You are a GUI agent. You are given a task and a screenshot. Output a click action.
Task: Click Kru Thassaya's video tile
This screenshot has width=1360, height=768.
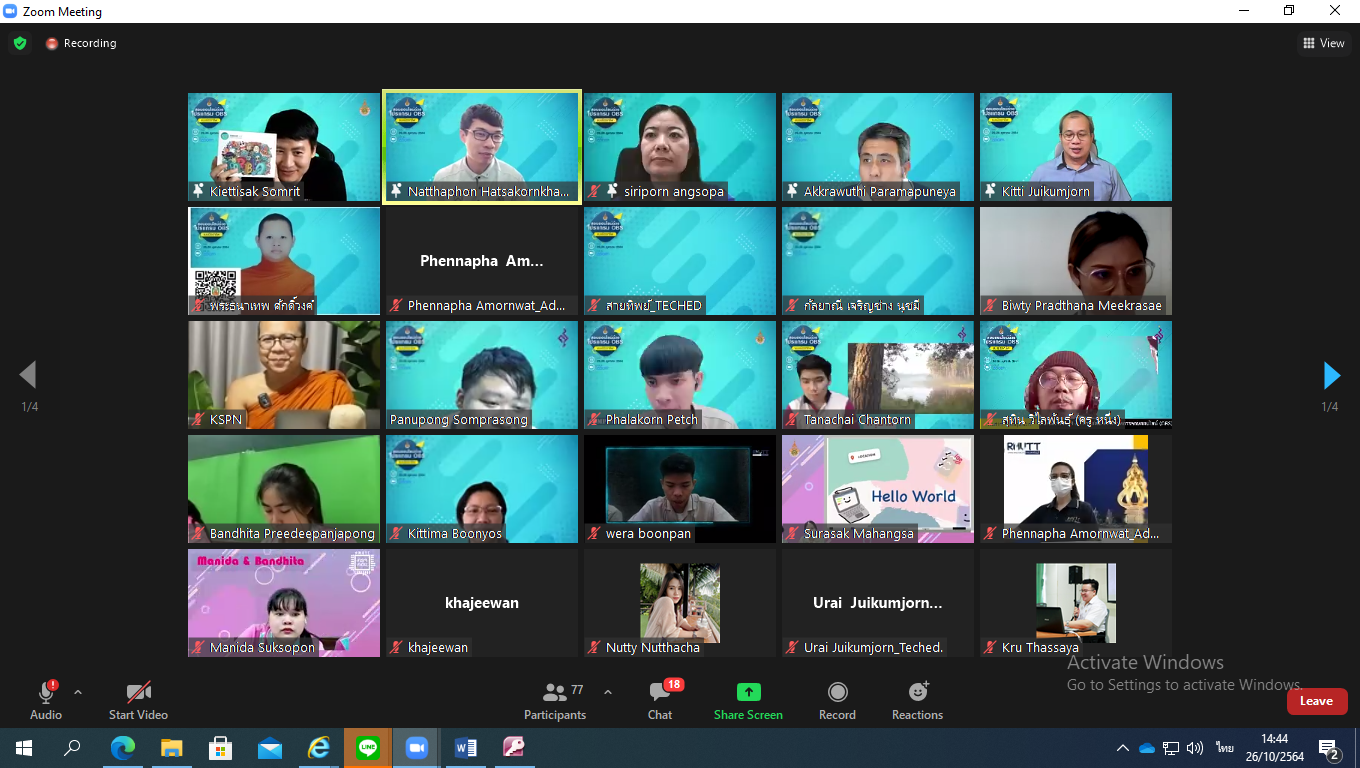point(1076,603)
